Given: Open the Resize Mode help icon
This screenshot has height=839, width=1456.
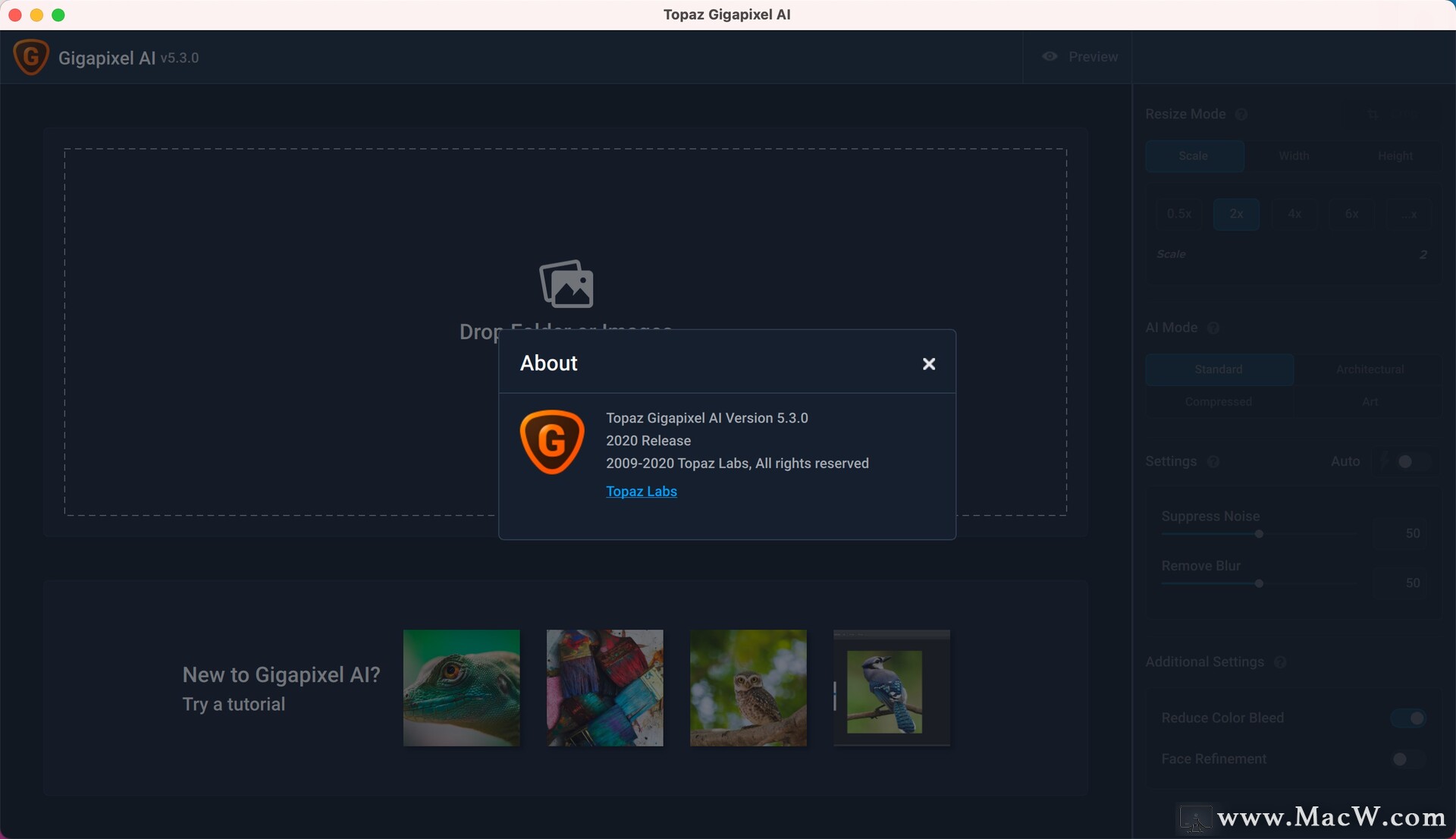Looking at the screenshot, I should pos(1241,115).
